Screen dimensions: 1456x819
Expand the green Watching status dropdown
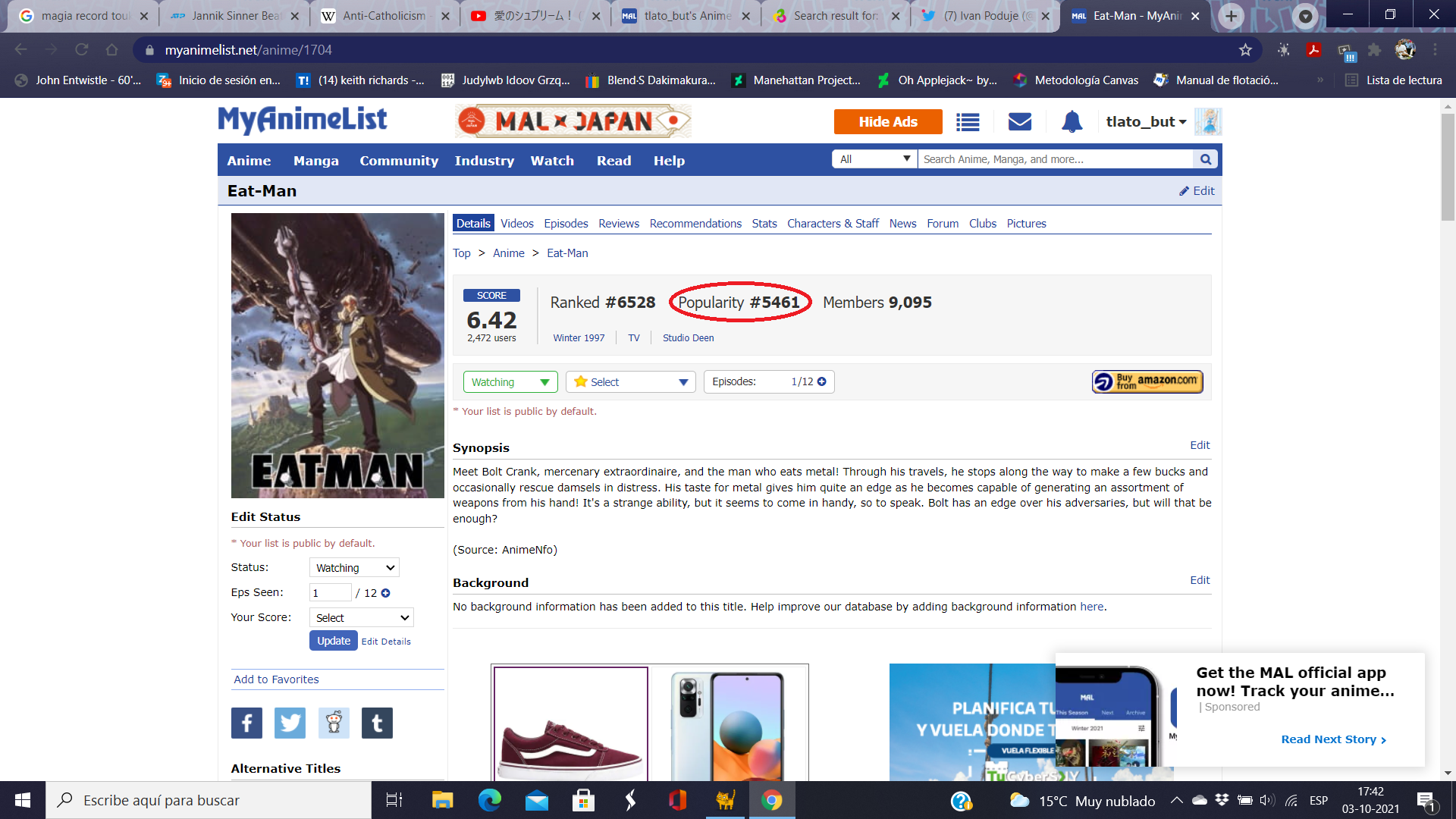click(x=510, y=382)
